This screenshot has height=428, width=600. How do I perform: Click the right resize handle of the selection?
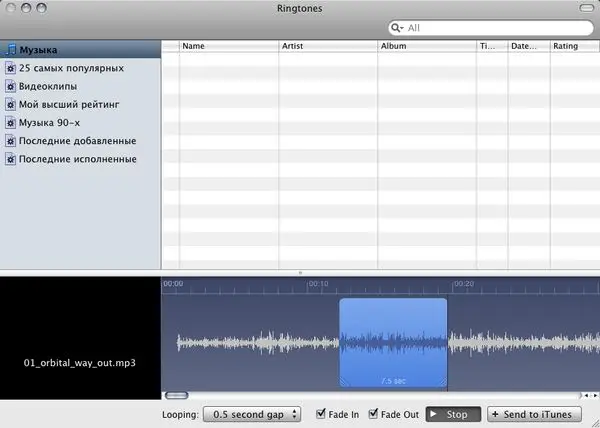(x=443, y=382)
